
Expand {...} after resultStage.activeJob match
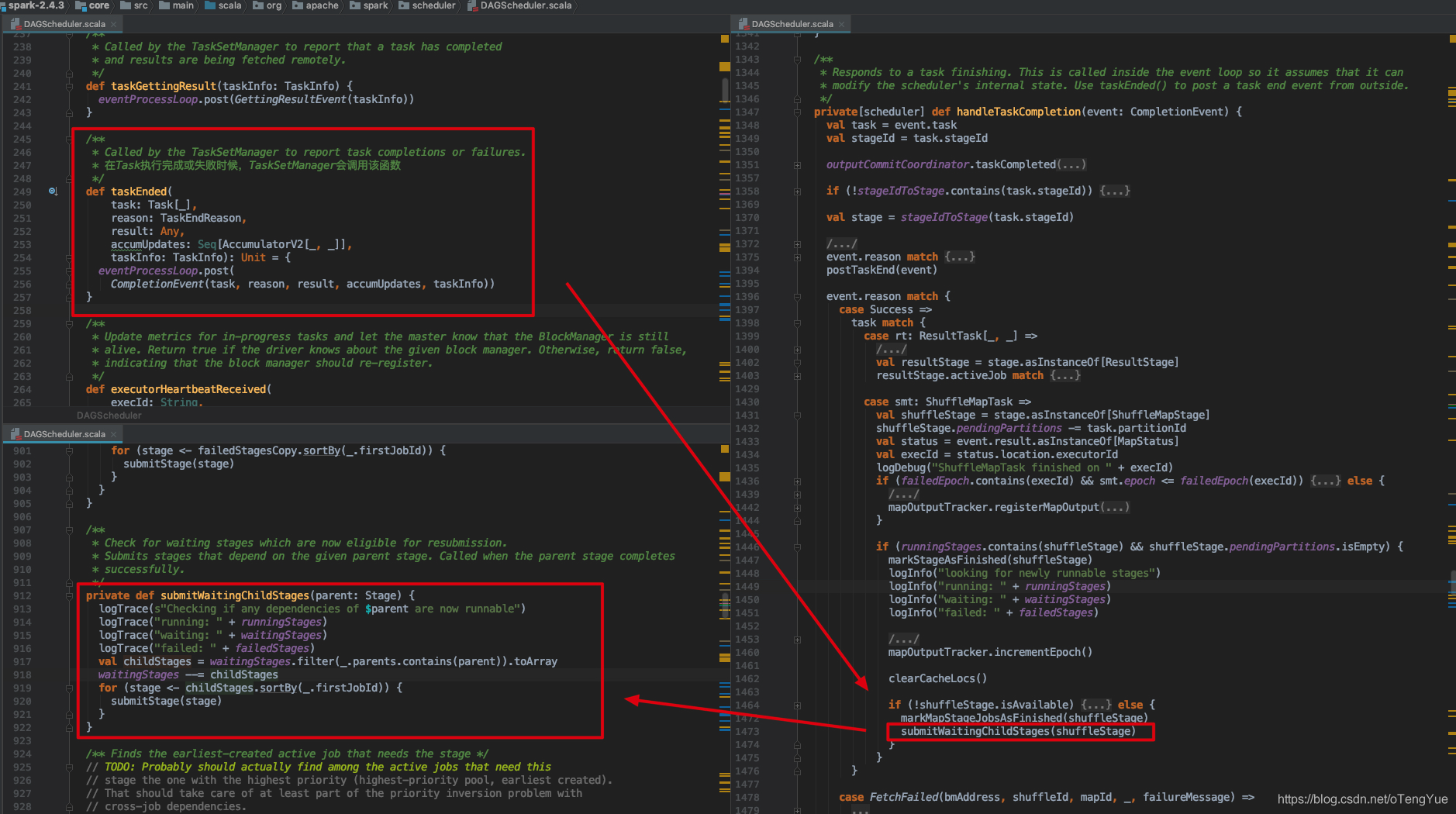point(1065,375)
